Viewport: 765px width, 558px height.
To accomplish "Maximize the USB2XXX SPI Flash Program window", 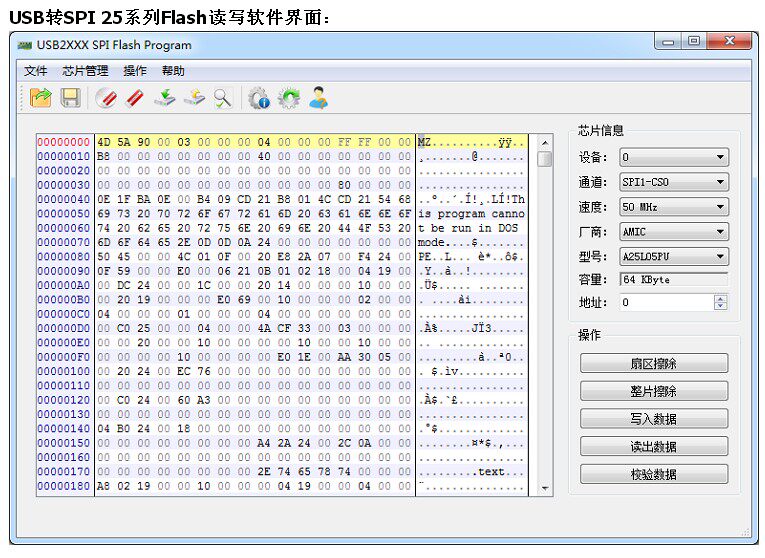I will (694, 42).
